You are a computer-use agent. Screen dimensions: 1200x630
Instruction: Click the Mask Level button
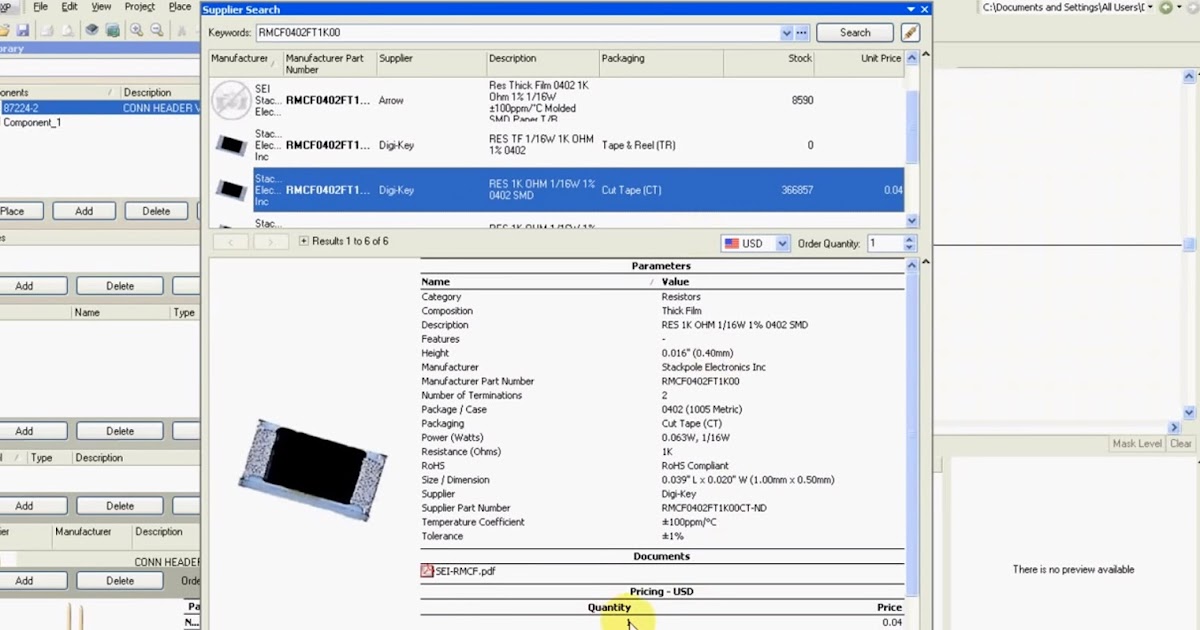(1137, 444)
